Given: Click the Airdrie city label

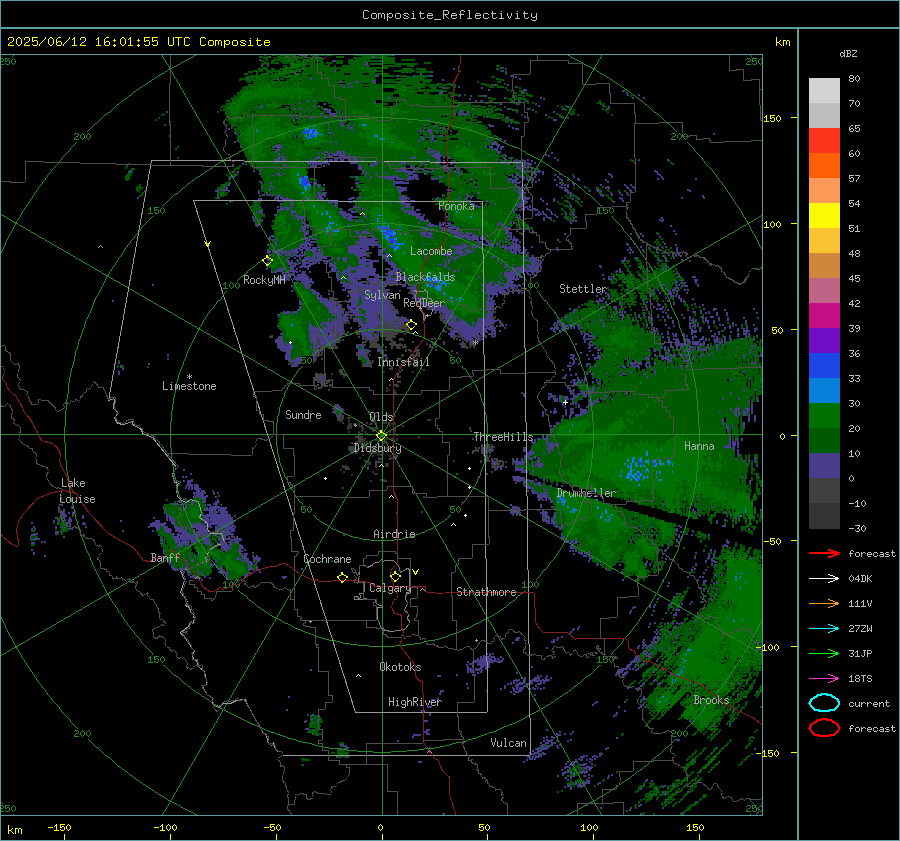Looking at the screenshot, I should pos(394,534).
